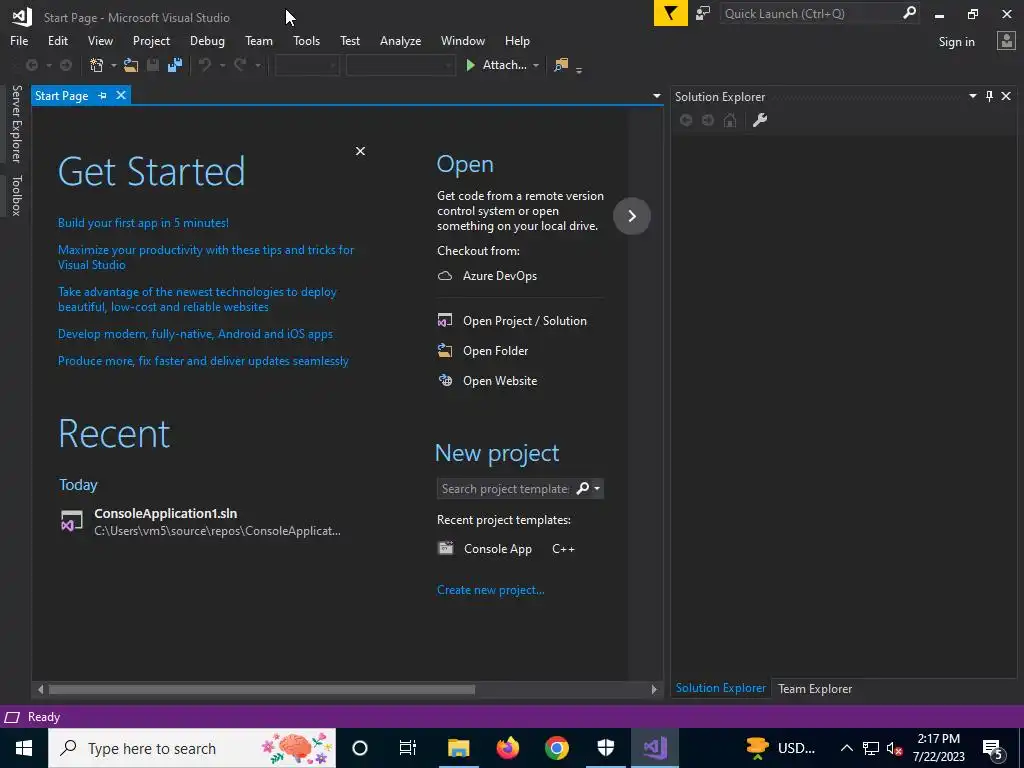Click the Send Feedback icon
The width and height of the screenshot is (1024, 768).
(703, 13)
